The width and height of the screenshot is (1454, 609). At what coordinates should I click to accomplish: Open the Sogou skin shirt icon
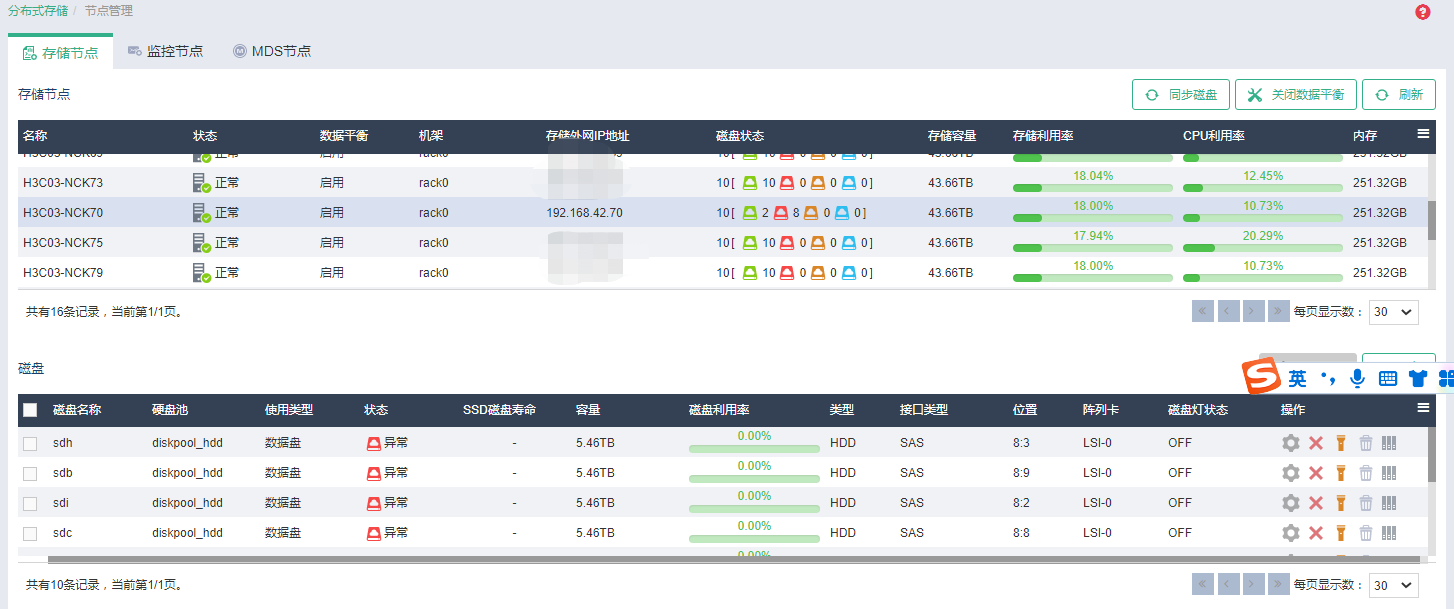click(x=1417, y=378)
